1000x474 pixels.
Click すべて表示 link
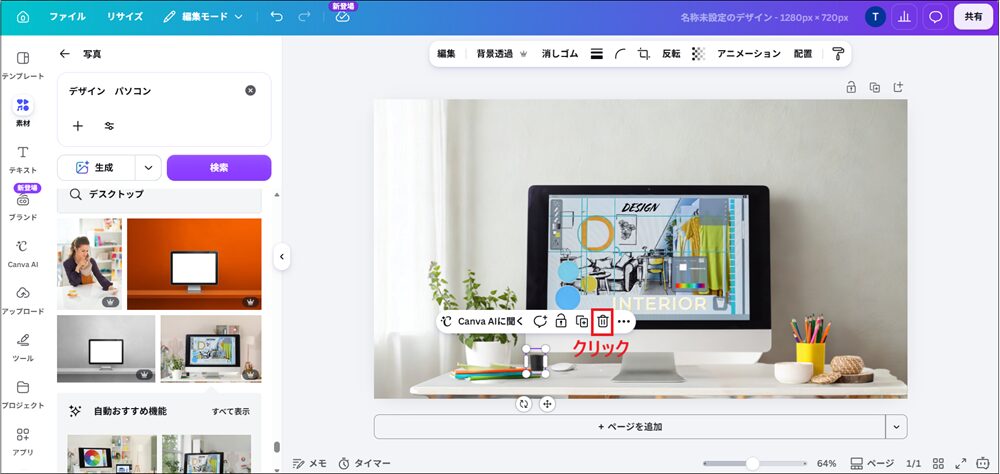click(231, 411)
